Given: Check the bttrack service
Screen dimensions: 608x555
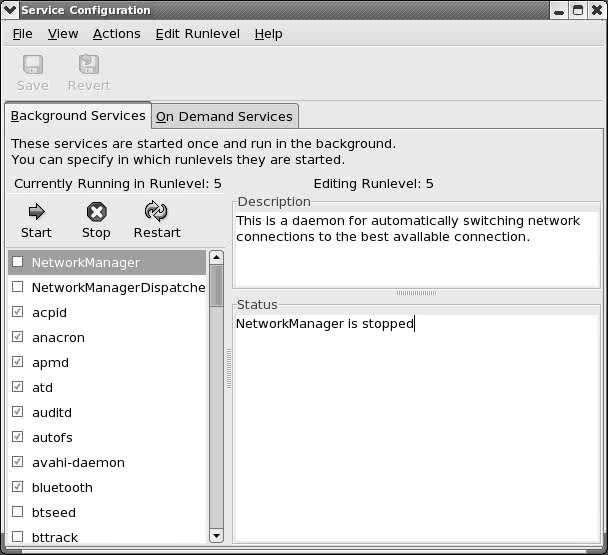Looking at the screenshot, I should pos(17,537).
